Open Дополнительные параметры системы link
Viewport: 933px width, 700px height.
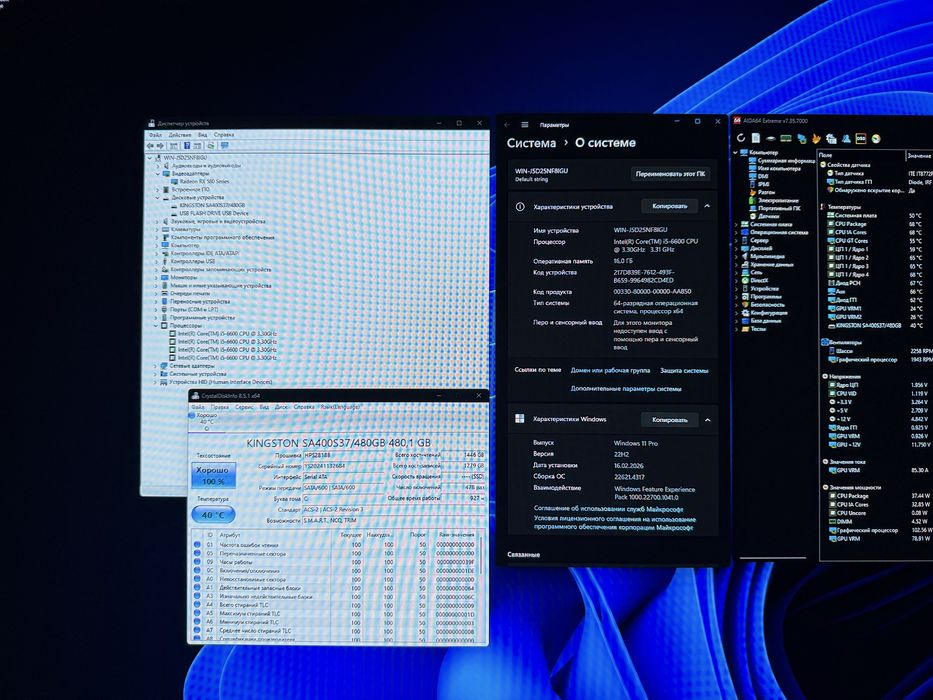point(626,389)
